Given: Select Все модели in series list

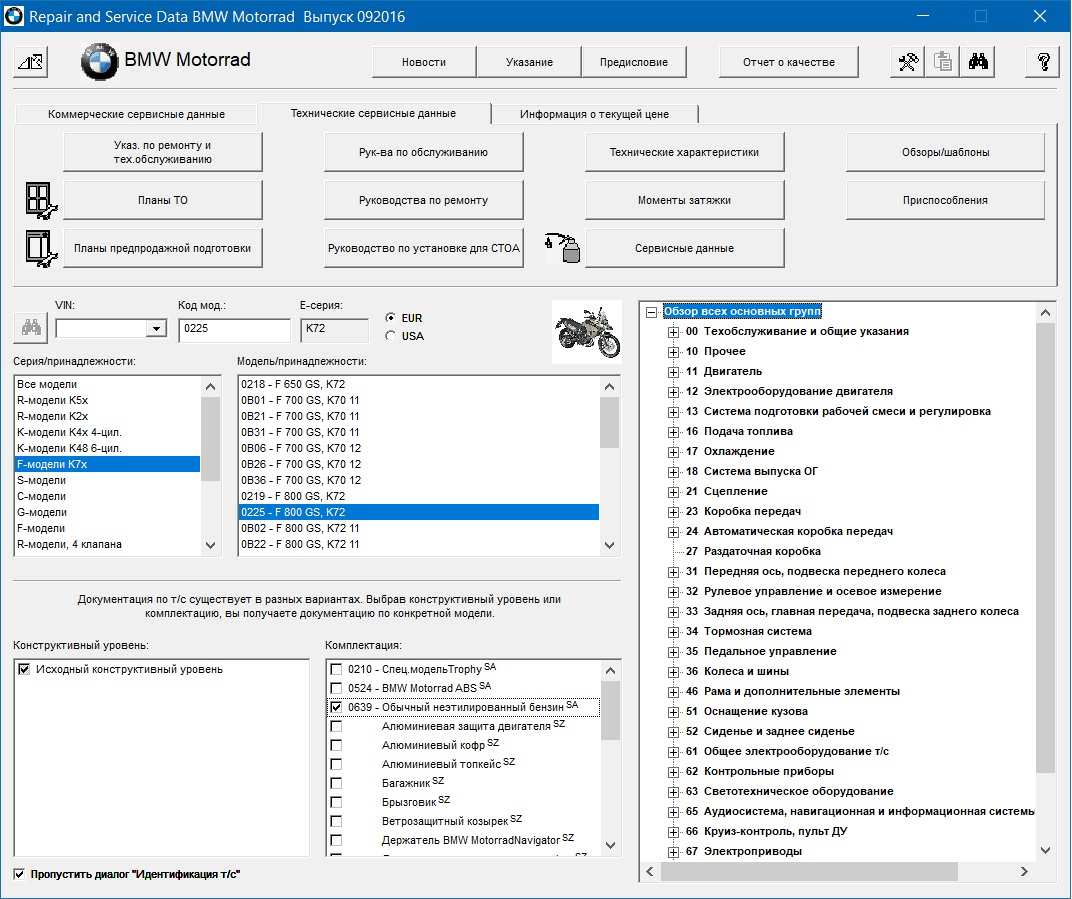Looking at the screenshot, I should (x=107, y=384).
